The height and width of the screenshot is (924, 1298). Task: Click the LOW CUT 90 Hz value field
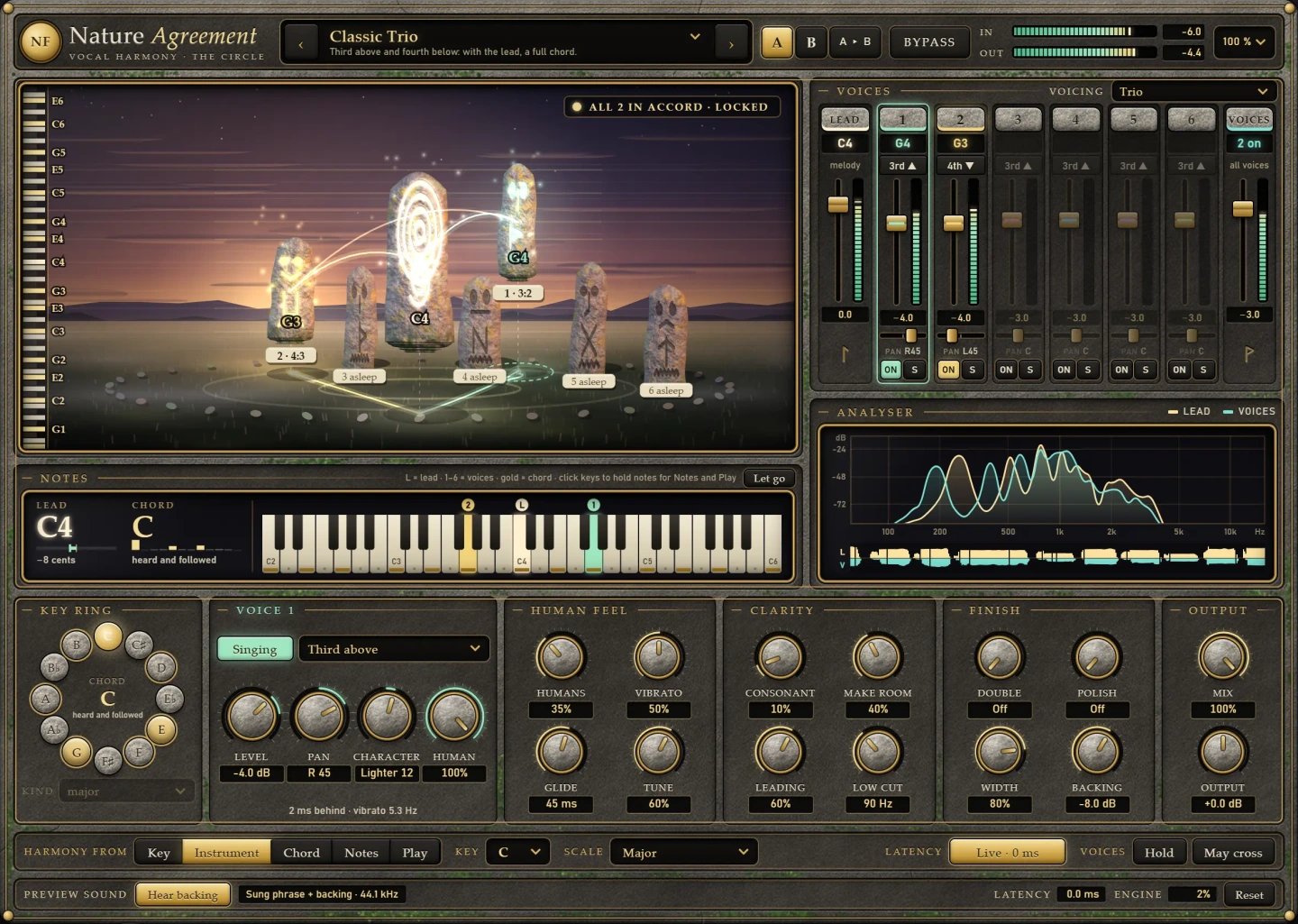tap(877, 803)
